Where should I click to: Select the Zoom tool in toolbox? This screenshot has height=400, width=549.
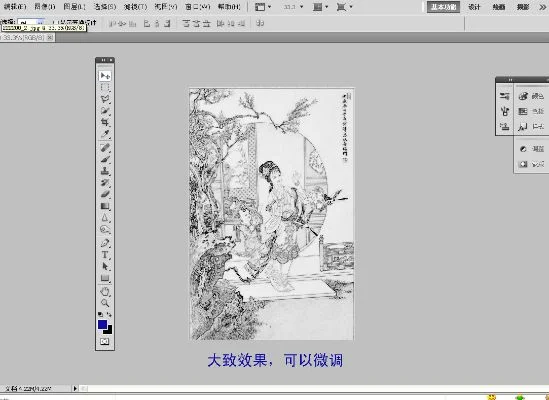click(105, 303)
